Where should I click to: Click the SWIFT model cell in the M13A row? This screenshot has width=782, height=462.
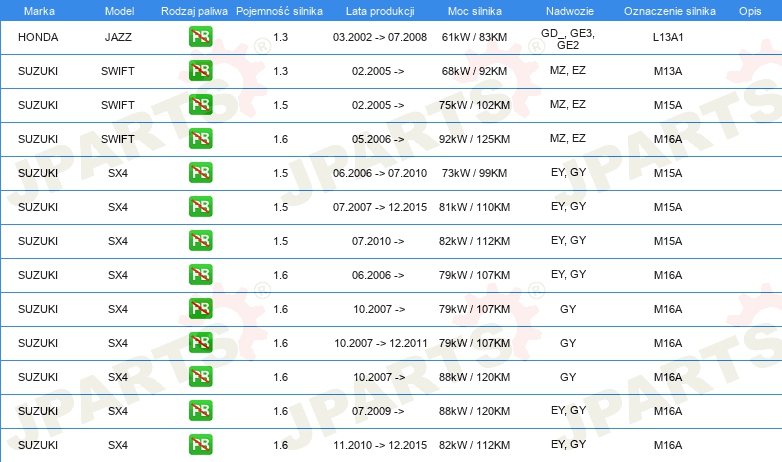click(118, 71)
